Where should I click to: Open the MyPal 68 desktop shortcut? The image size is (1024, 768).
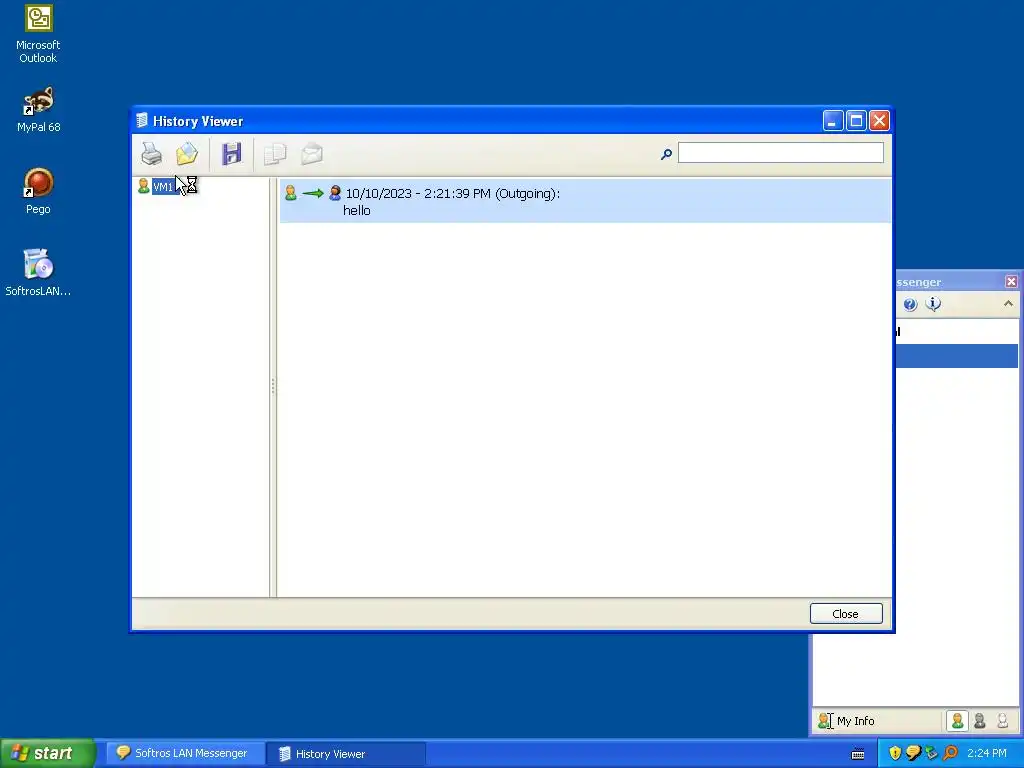(38, 110)
